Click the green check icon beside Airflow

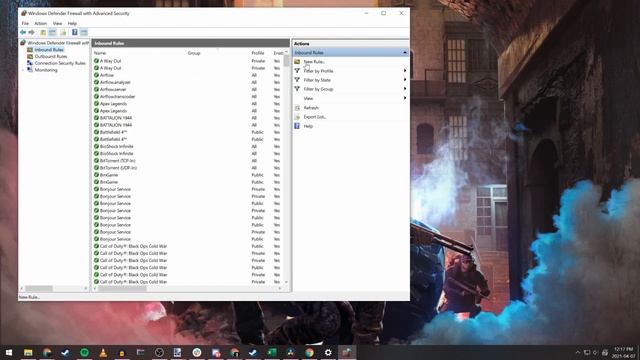(96, 75)
